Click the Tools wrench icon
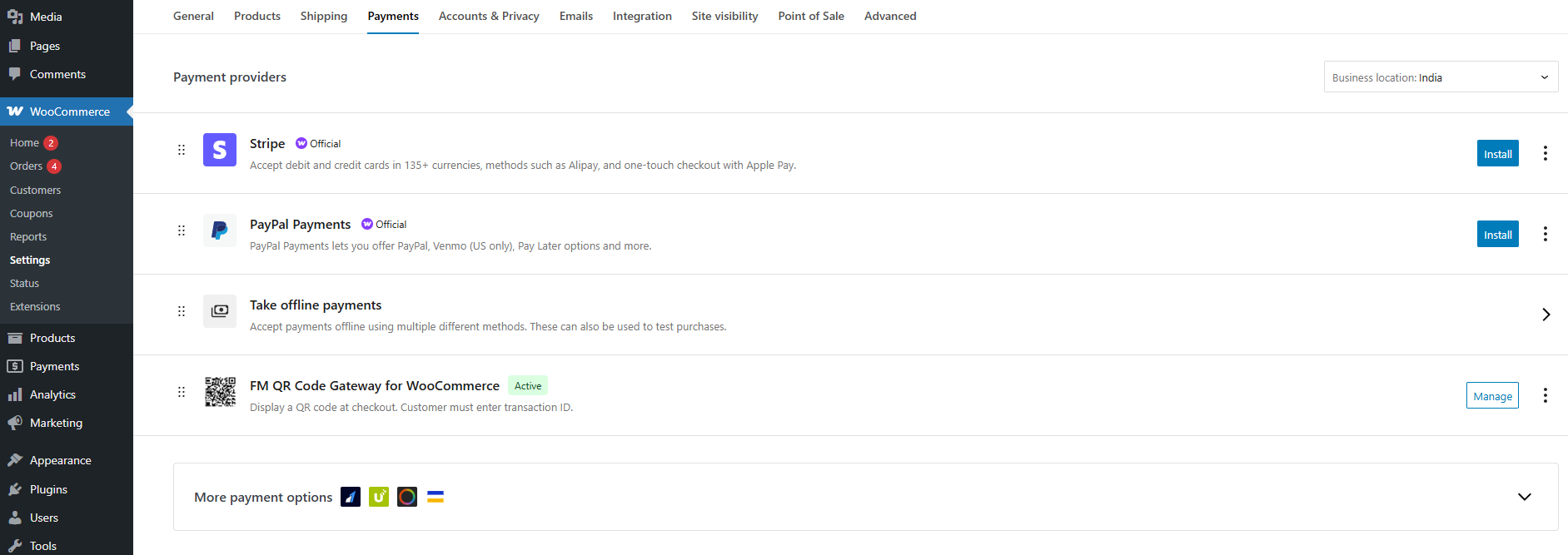 tap(15, 546)
